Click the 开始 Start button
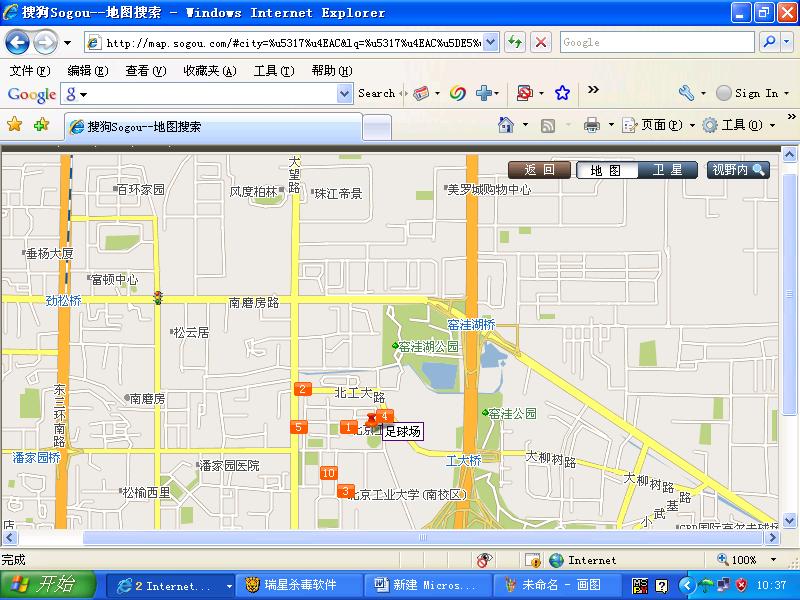800x600 pixels. (x=48, y=585)
